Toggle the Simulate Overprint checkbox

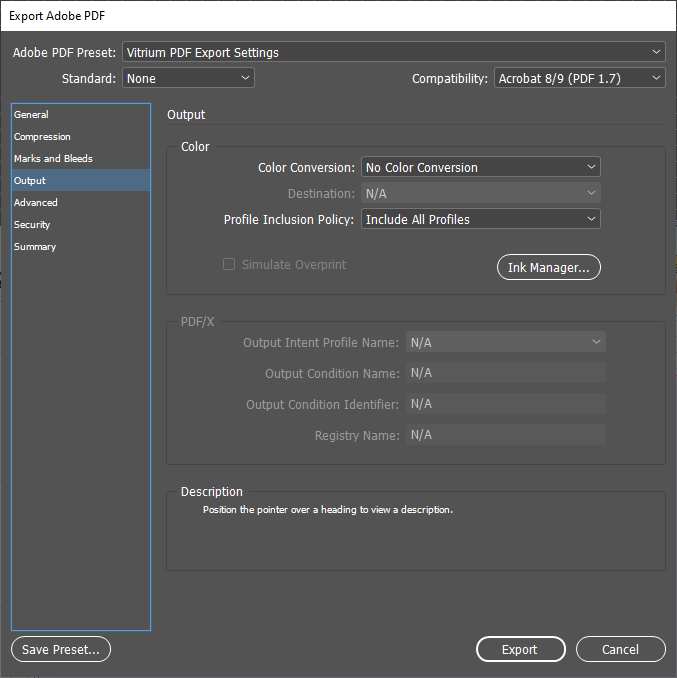(x=229, y=264)
